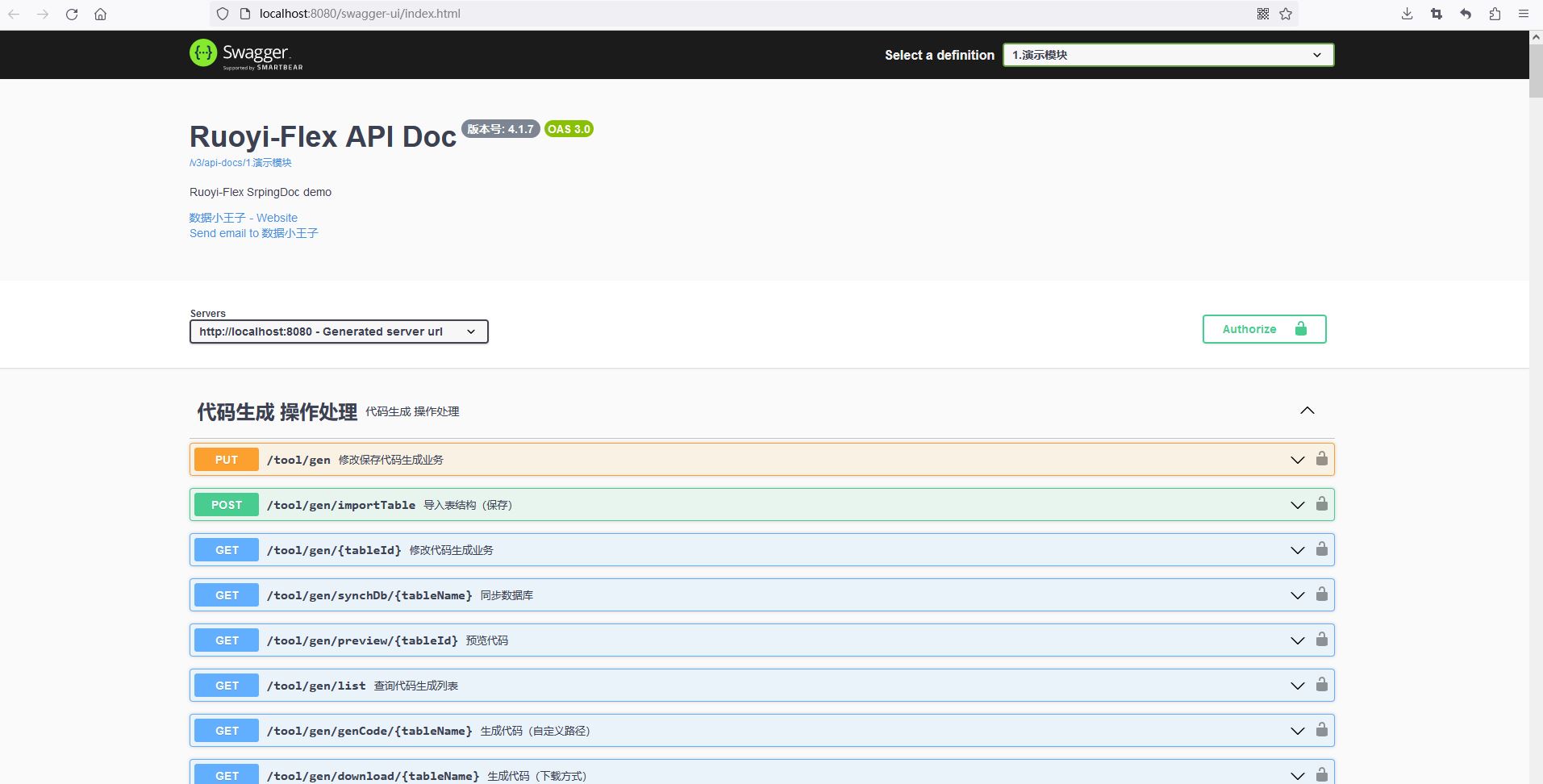Click the /tool/gen/synchDb/{tableName} path
The image size is (1543, 784).
pyautogui.click(x=369, y=595)
